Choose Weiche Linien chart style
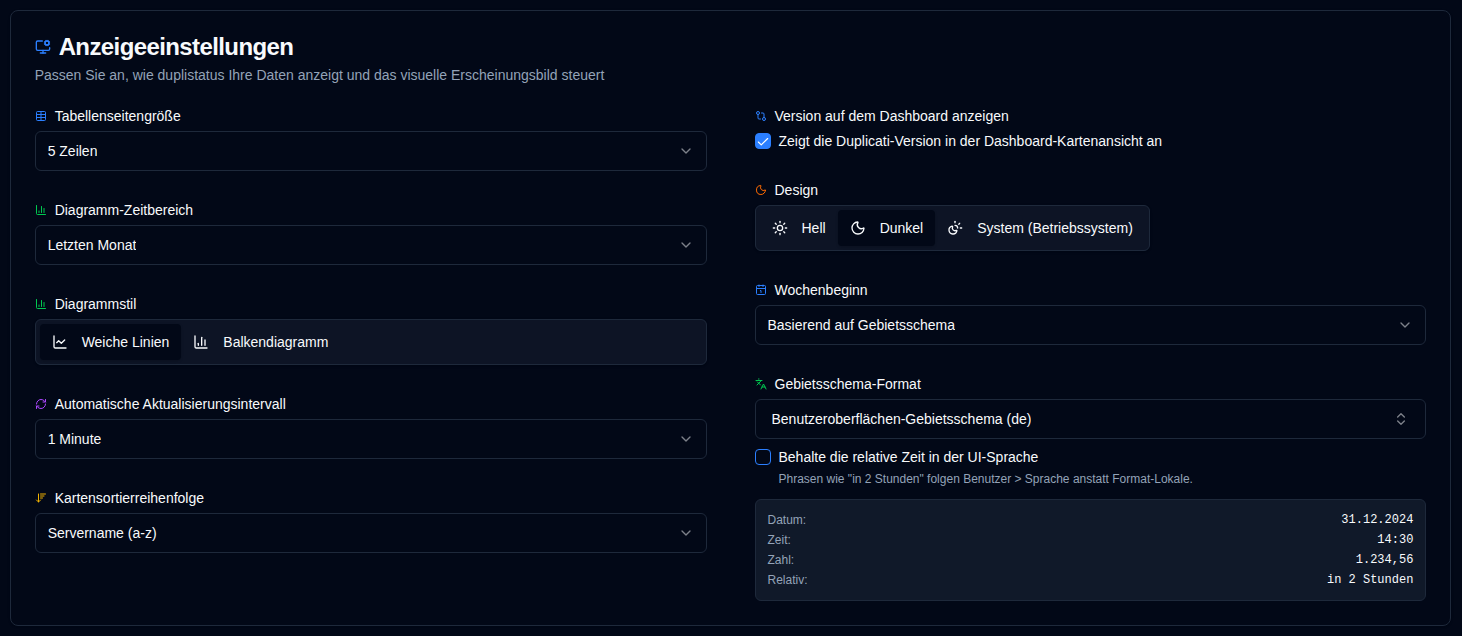The image size is (1462, 636). point(111,342)
